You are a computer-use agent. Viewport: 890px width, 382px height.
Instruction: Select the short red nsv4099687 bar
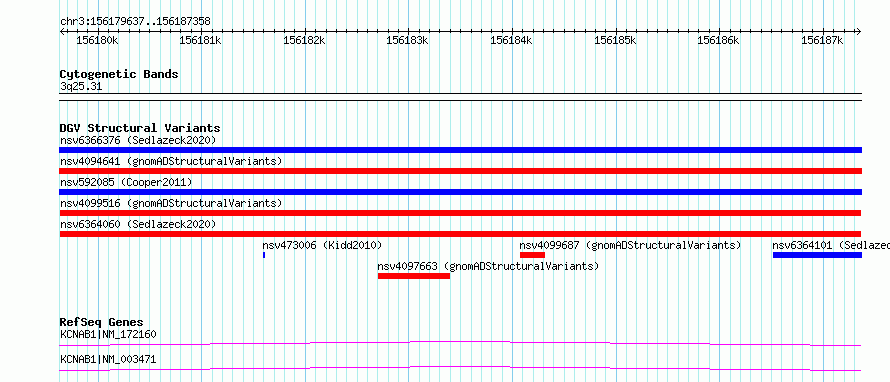[532, 255]
